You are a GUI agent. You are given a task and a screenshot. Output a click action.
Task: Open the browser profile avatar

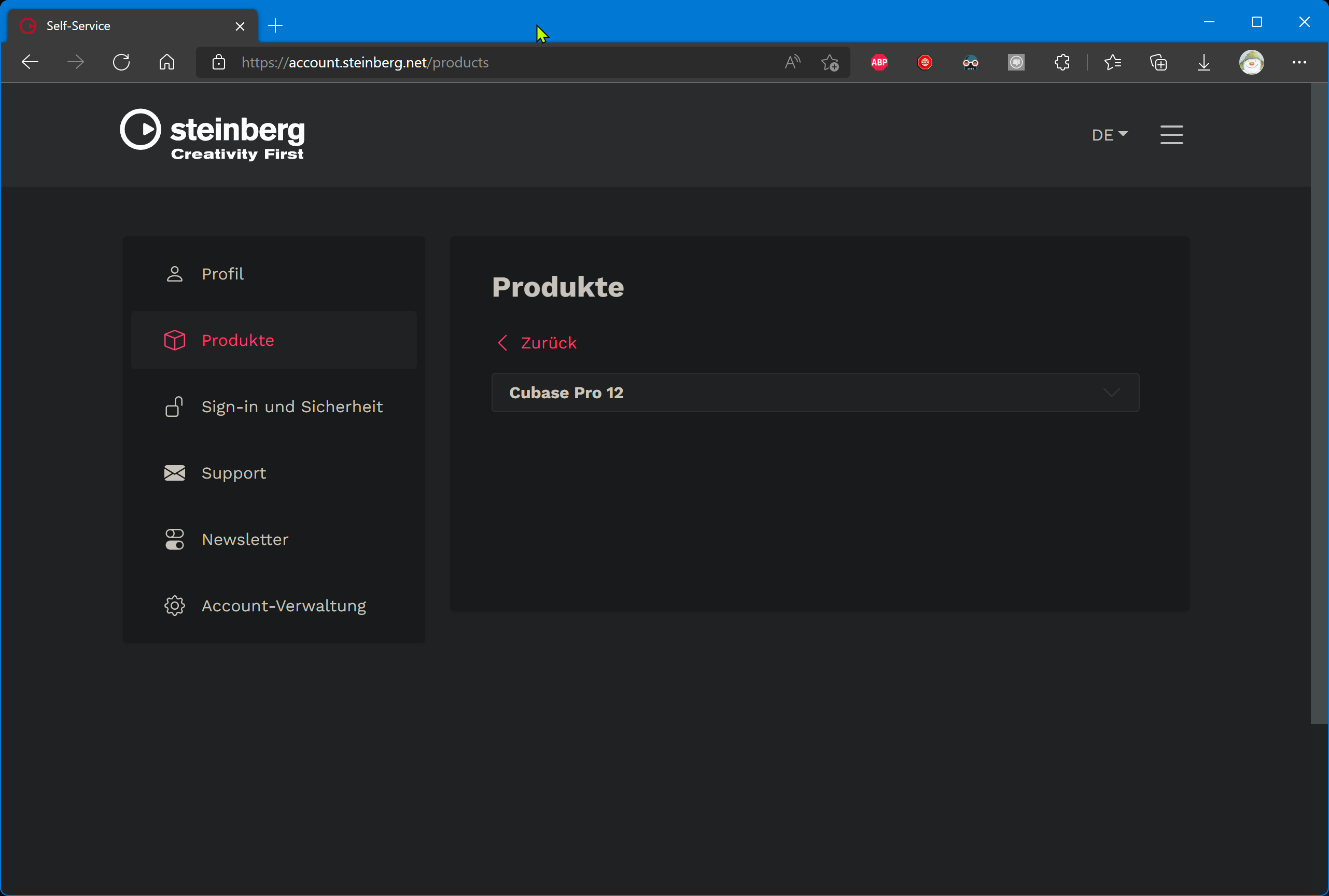pyautogui.click(x=1251, y=62)
